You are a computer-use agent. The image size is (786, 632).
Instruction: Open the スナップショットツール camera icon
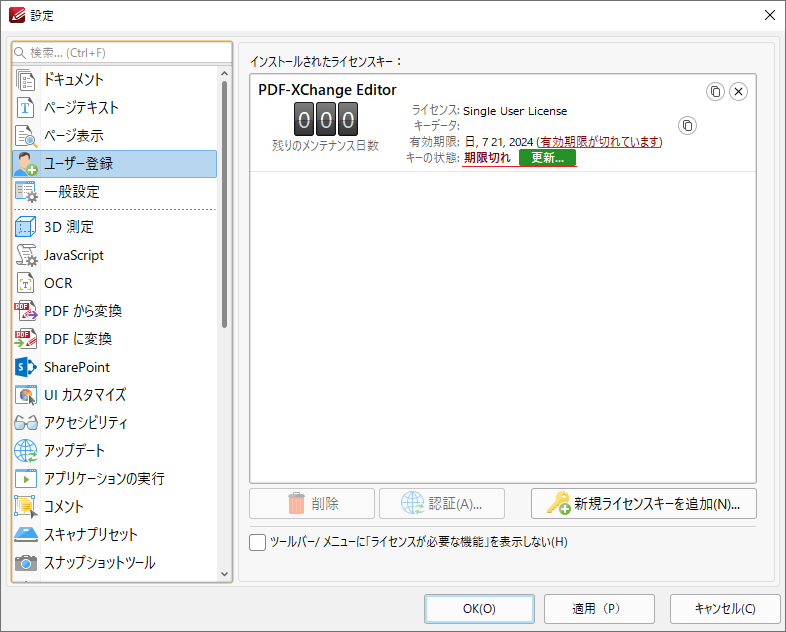(x=26, y=562)
